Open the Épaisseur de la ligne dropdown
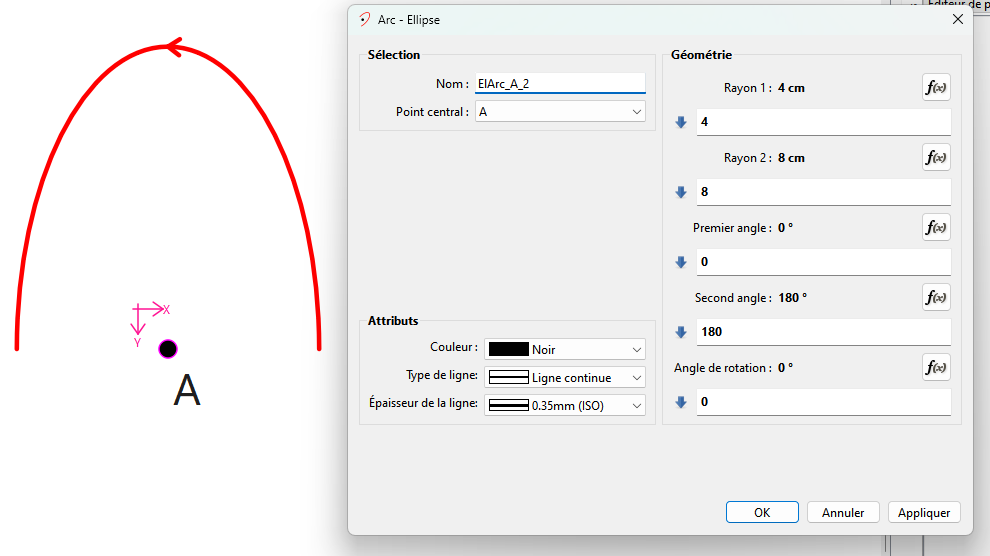Screen dimensions: 990x556 637,406
